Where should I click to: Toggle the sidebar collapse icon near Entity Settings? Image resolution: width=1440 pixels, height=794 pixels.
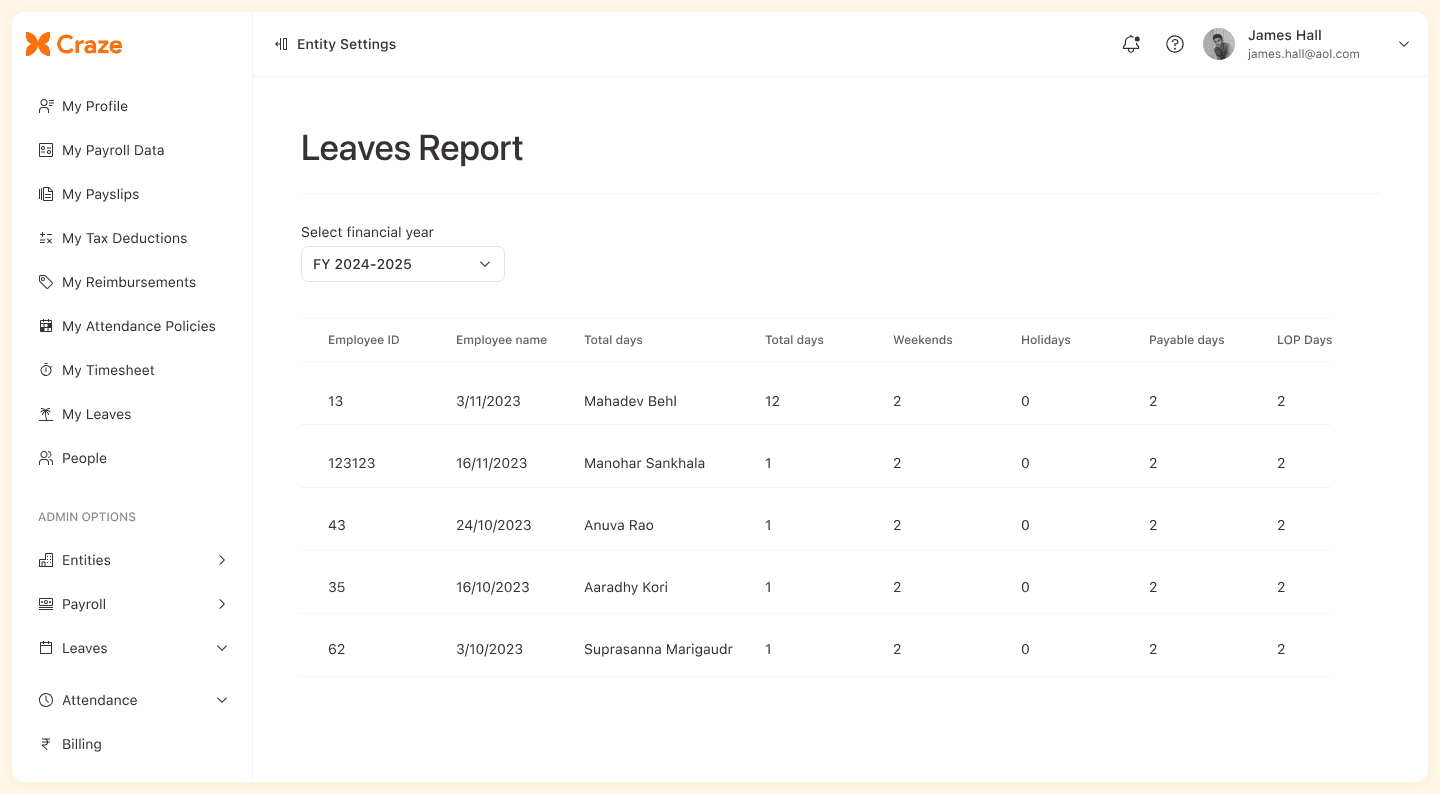[x=279, y=44]
